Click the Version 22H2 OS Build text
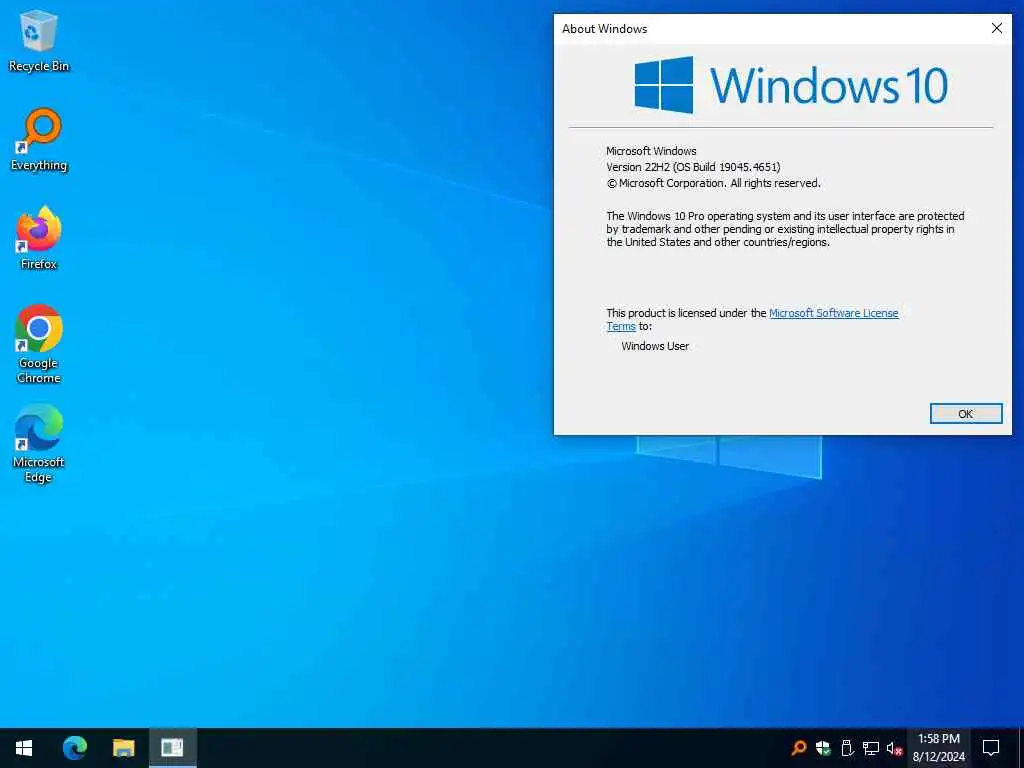This screenshot has width=1024, height=768. (693, 167)
